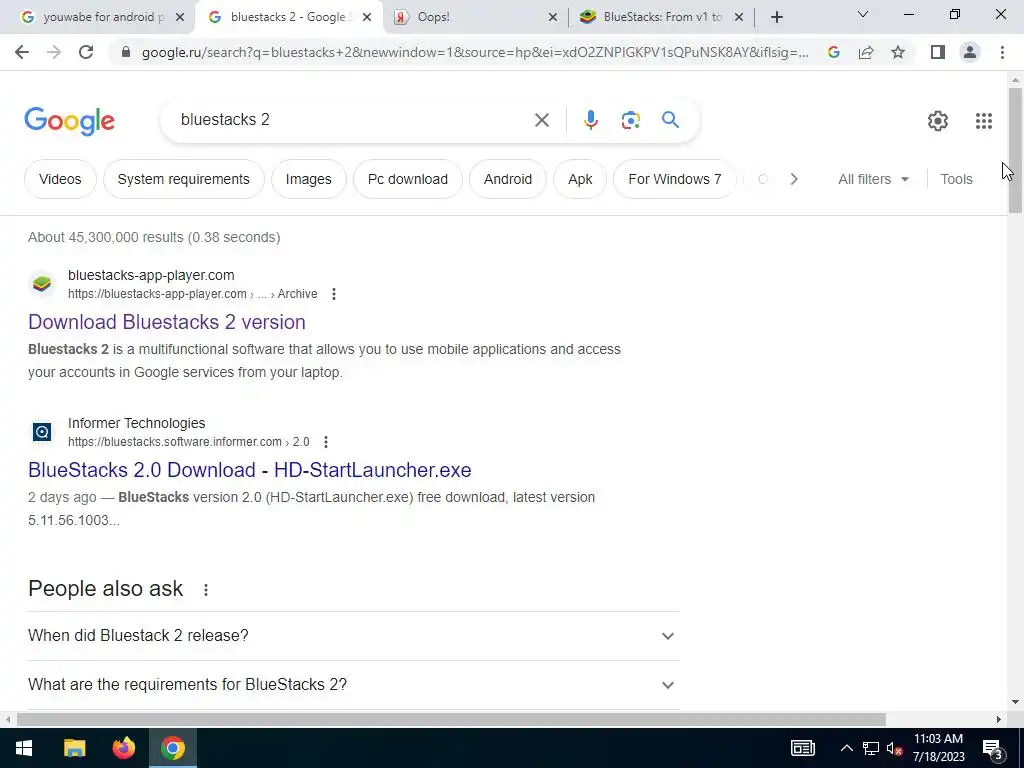Expand requirements for BlueStacks 2 question
Image resolution: width=1024 pixels, height=768 pixels.
click(x=353, y=684)
